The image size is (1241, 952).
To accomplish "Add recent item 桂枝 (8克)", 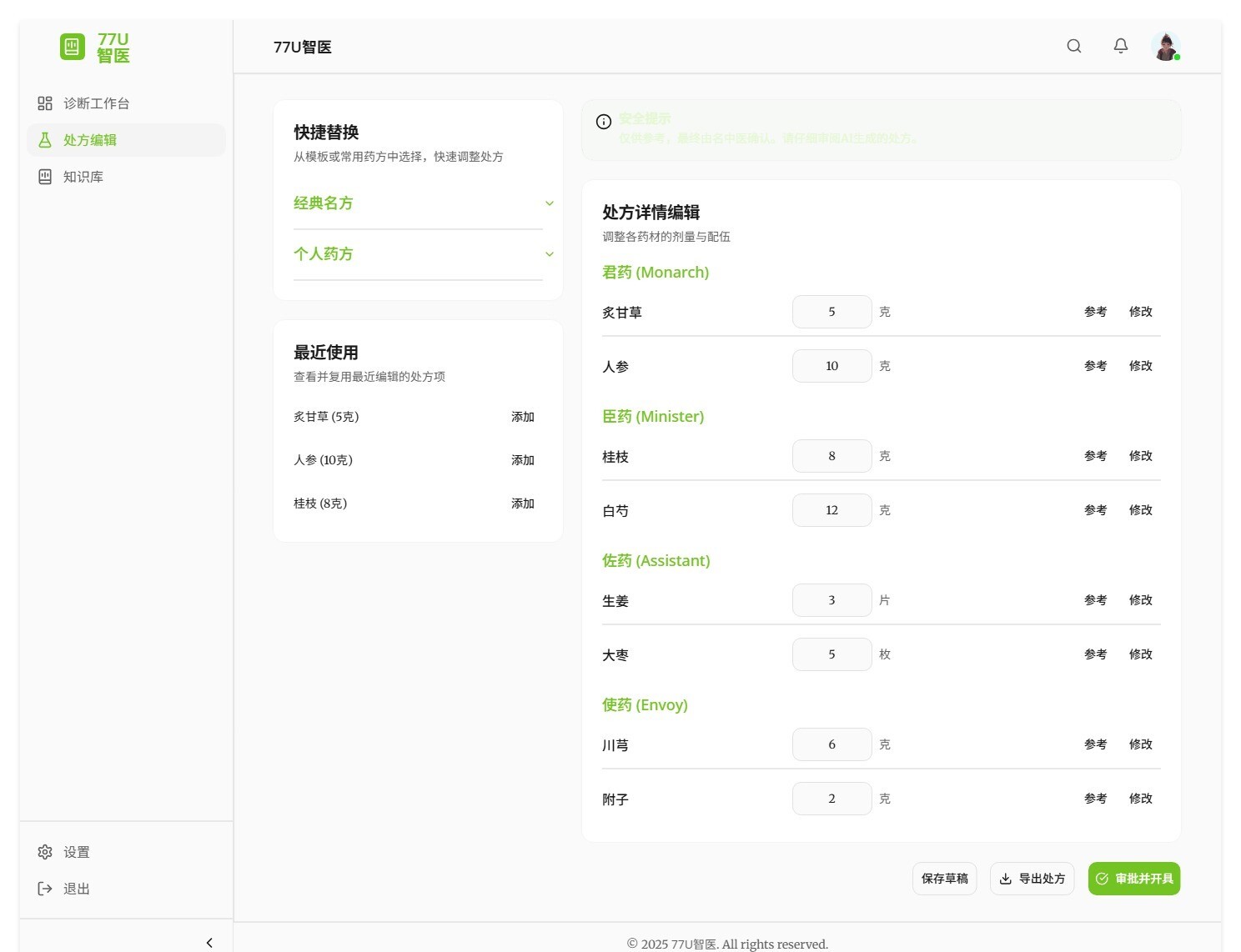I will tap(522, 504).
